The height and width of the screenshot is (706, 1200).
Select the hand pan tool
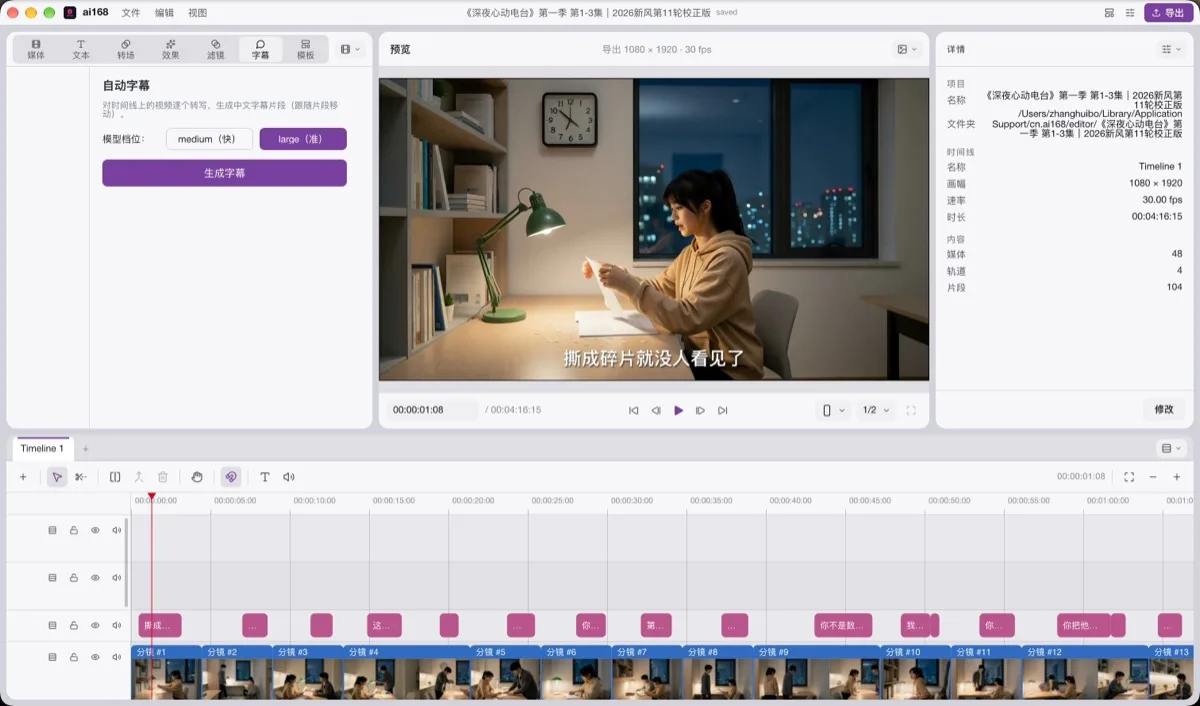(x=197, y=477)
